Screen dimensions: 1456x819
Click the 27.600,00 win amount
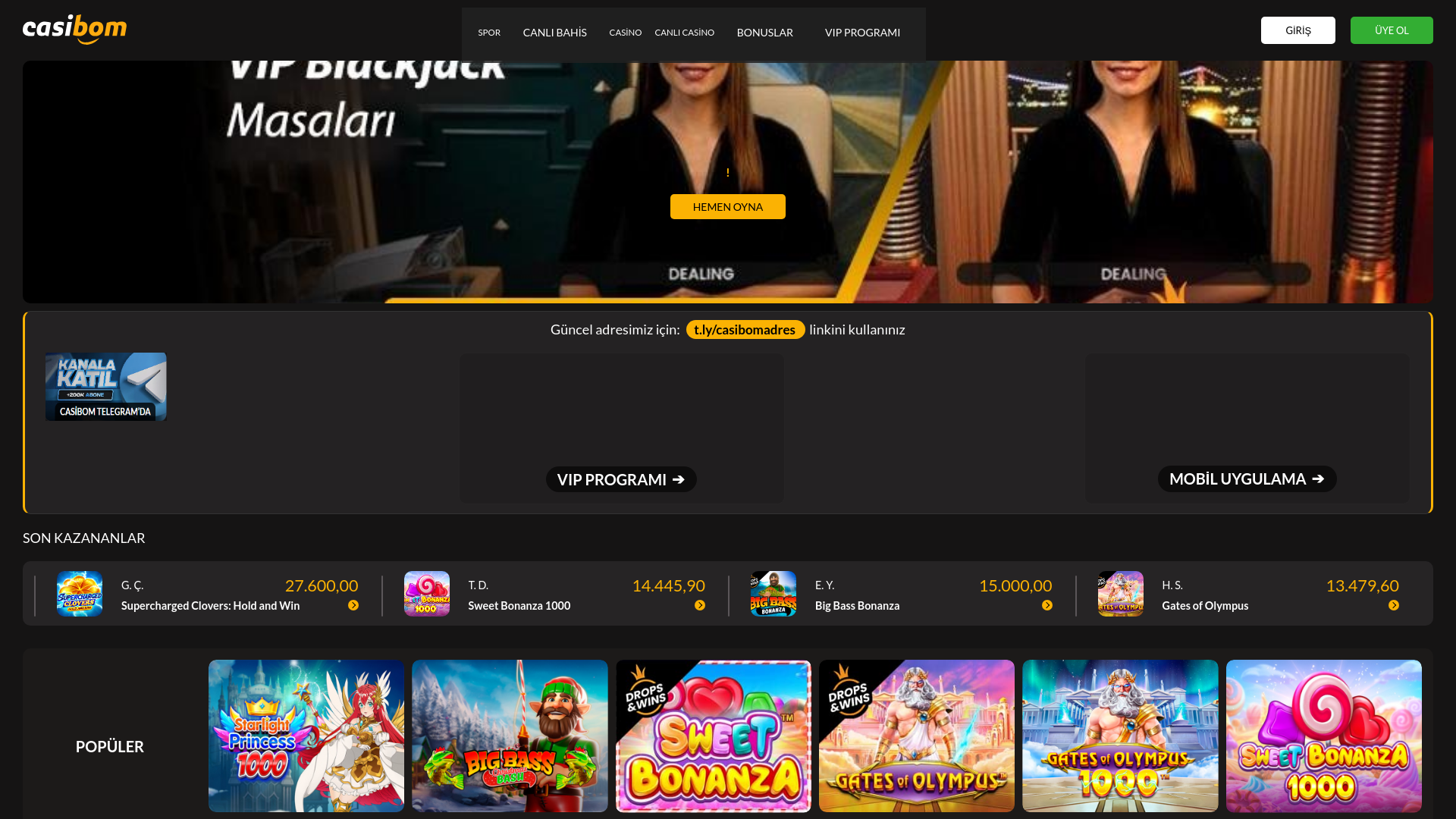322,585
